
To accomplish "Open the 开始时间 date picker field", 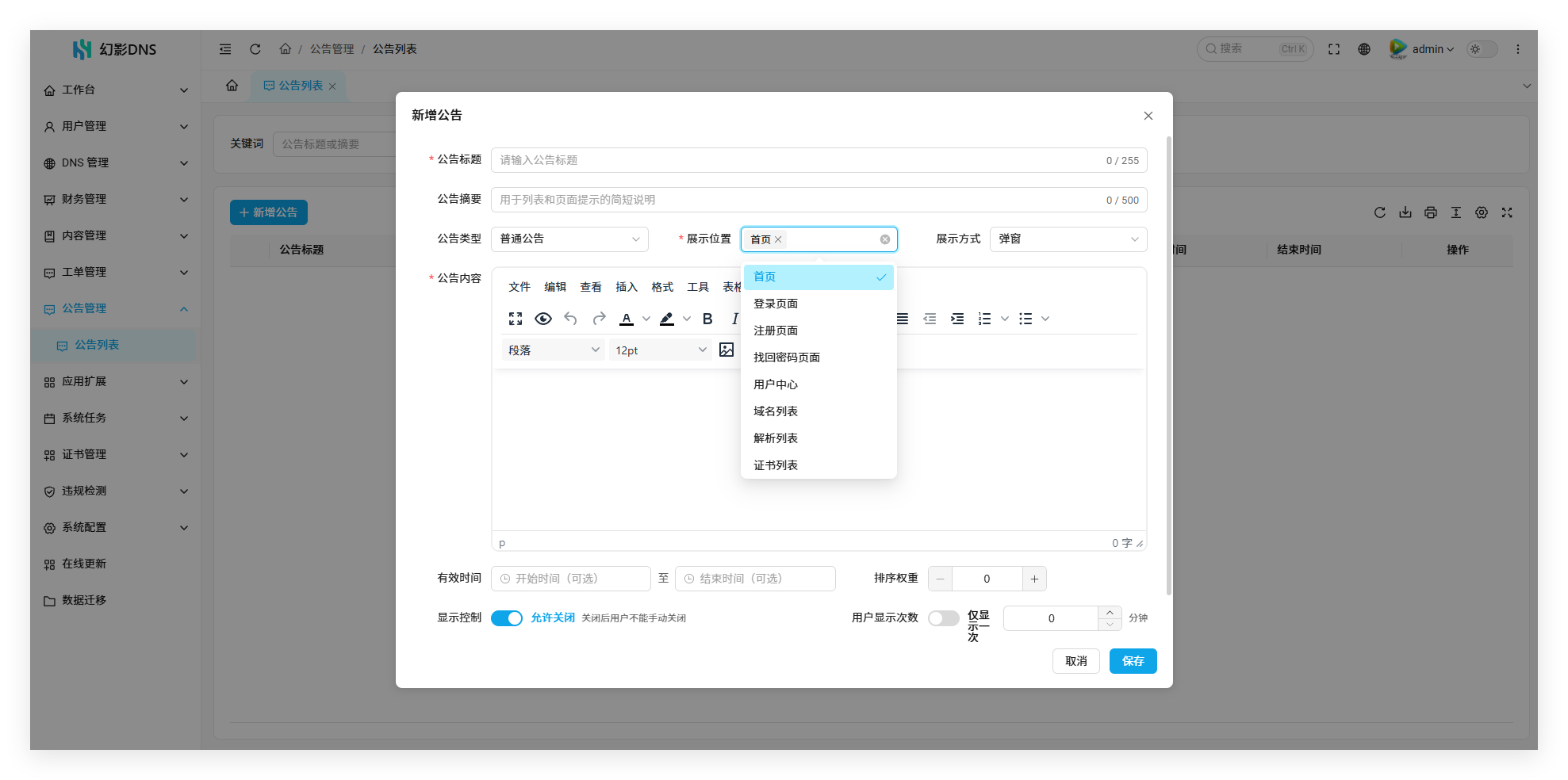I will [571, 579].
